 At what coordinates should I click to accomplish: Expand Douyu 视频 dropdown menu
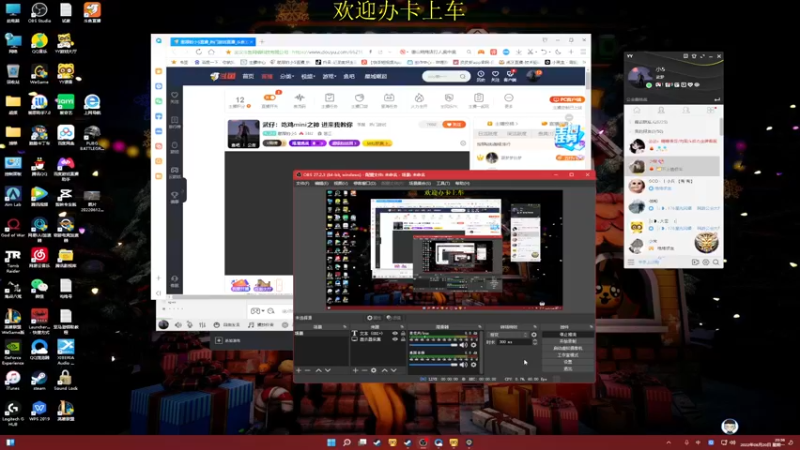(308, 76)
